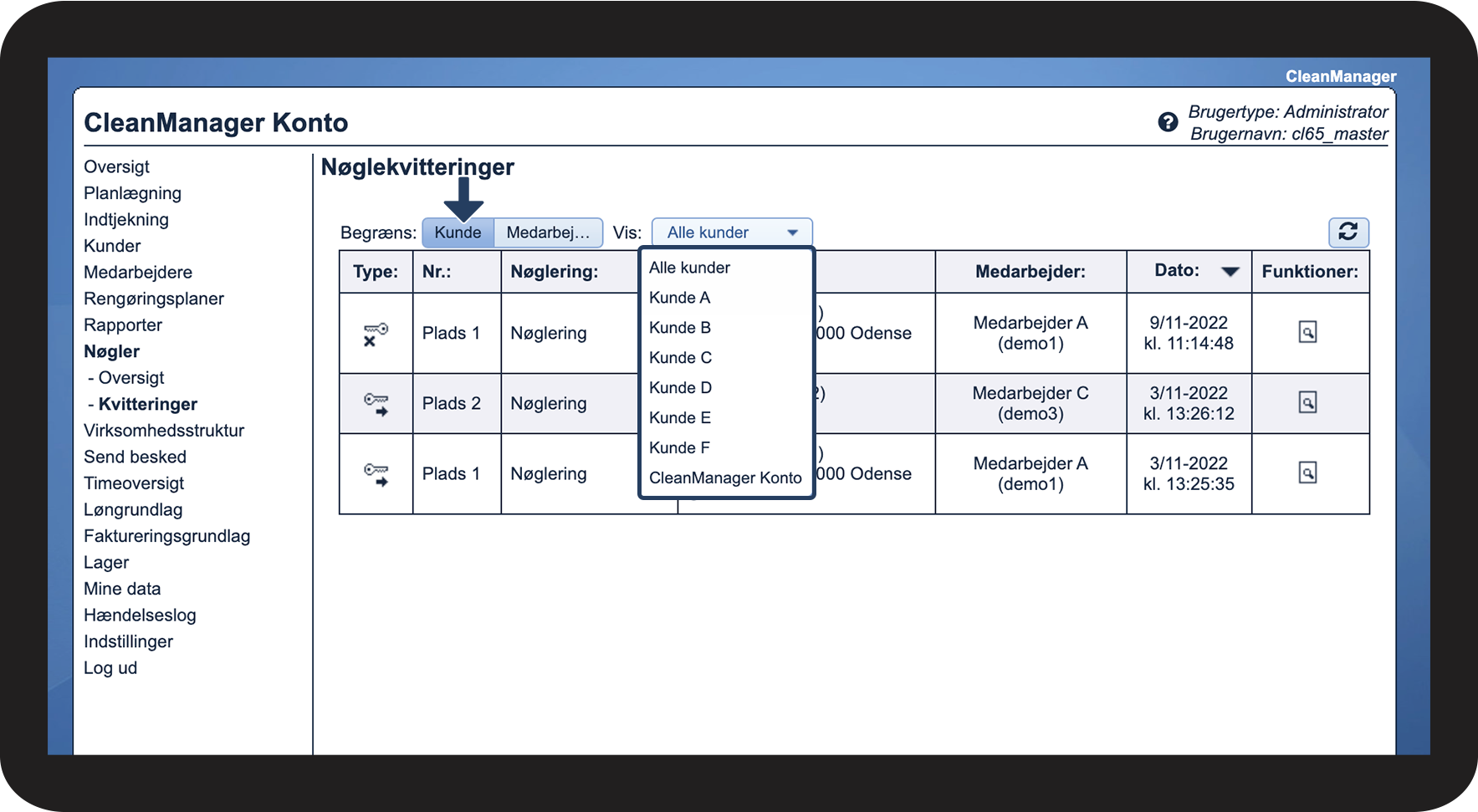The width and height of the screenshot is (1478, 812).
Task: Click date 9/11-2022 kl. 11:14:48
Action: [x=1189, y=333]
